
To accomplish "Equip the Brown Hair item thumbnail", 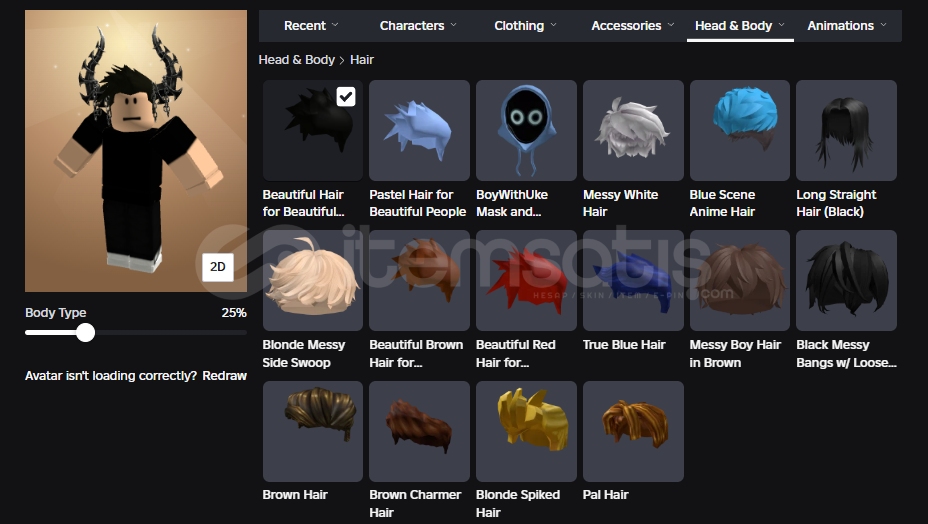I will tap(312, 431).
